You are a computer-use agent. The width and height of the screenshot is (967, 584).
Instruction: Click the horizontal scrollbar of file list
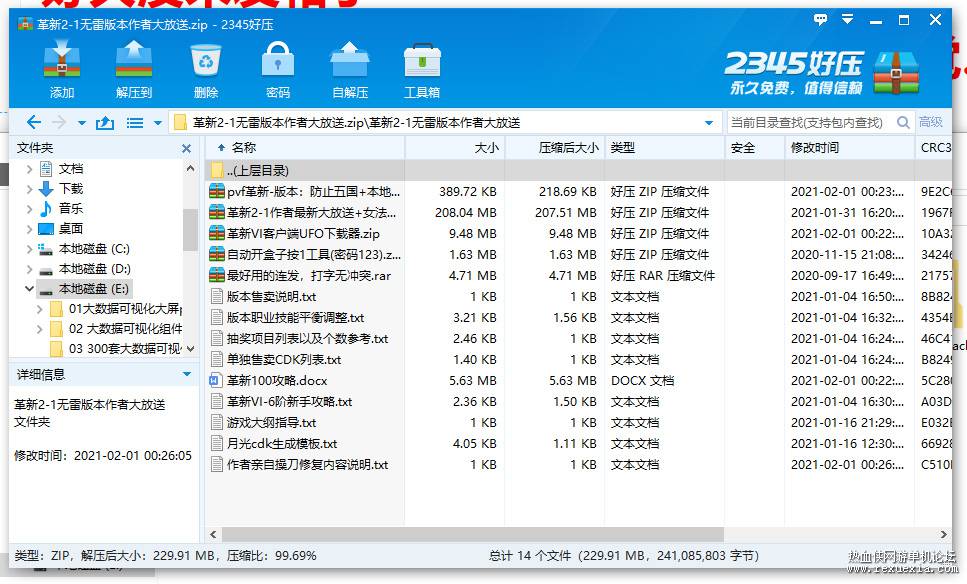[472, 534]
